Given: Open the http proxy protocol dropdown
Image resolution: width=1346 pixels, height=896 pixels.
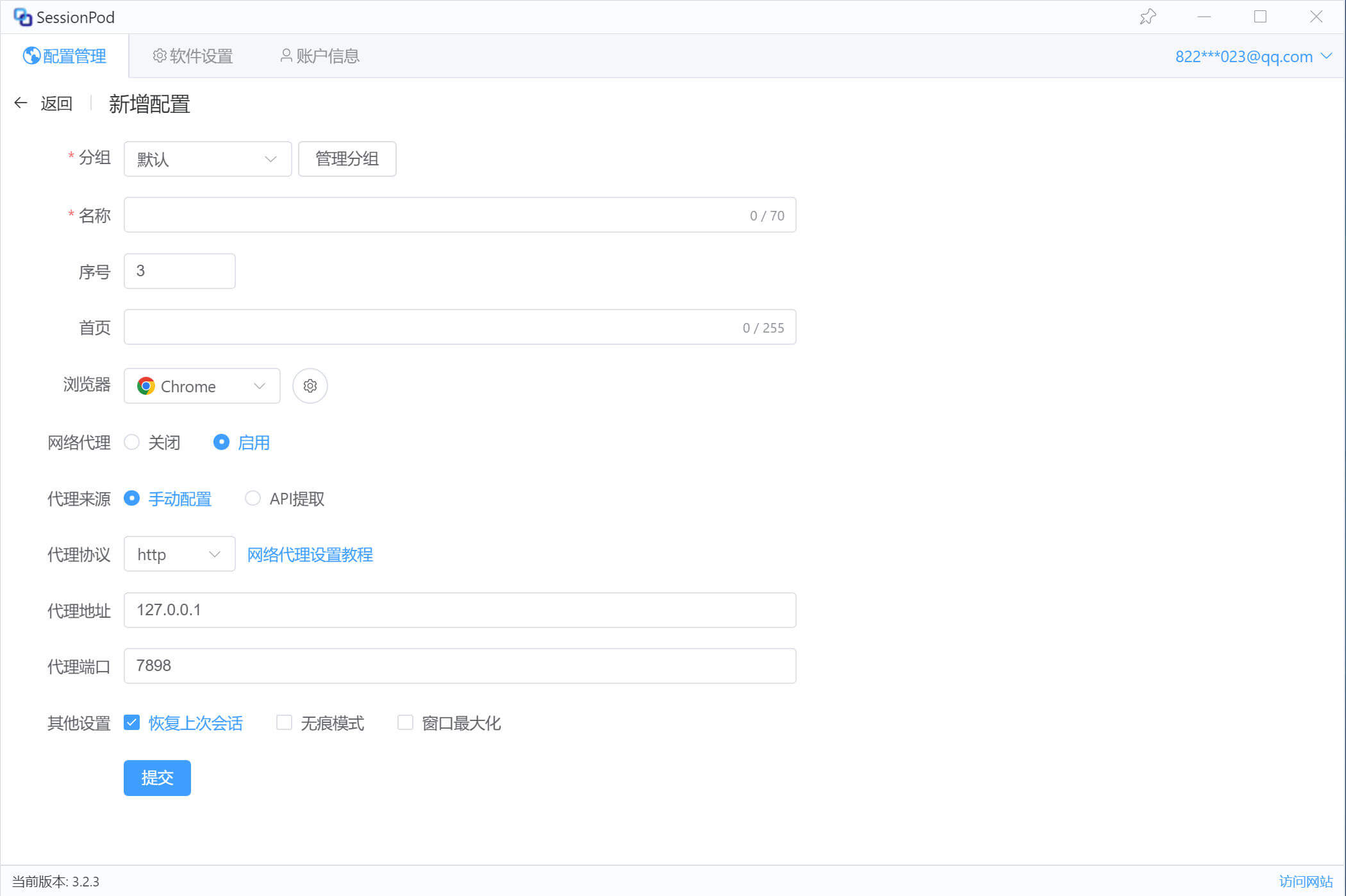Looking at the screenshot, I should tap(179, 554).
